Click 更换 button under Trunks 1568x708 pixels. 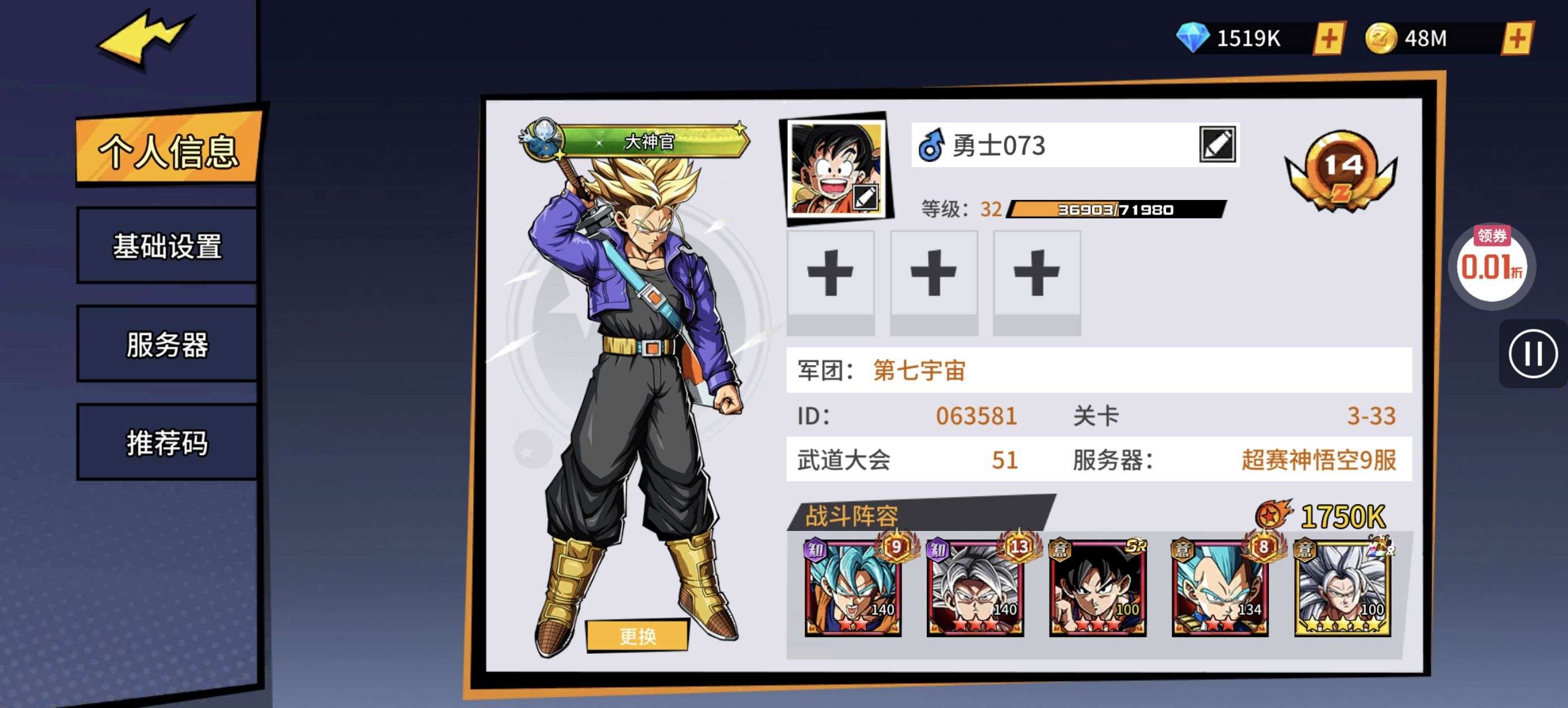coord(637,636)
